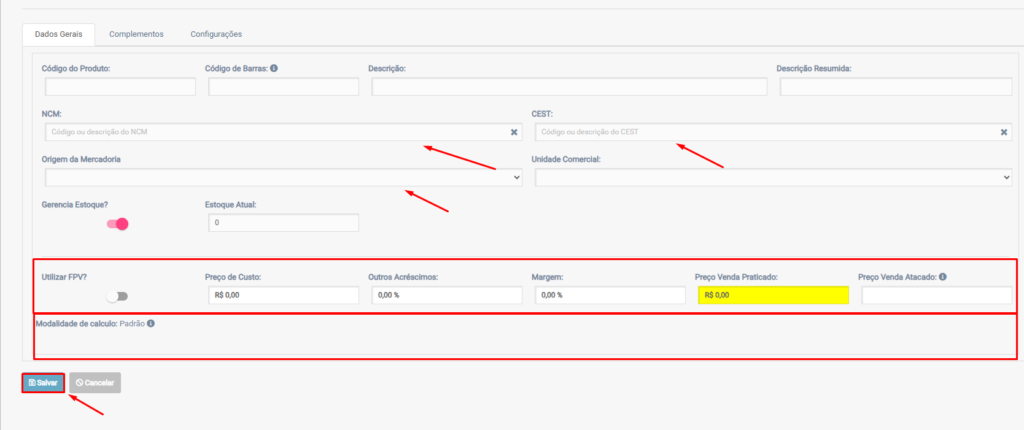Image resolution: width=1024 pixels, height=430 pixels.
Task: Clear the CEST field with X icon
Action: [1004, 132]
